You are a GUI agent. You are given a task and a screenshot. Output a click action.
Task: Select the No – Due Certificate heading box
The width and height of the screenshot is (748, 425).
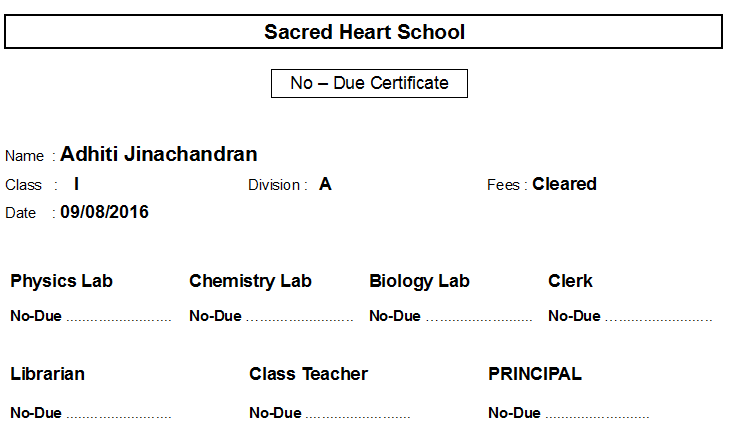pyautogui.click(x=369, y=83)
